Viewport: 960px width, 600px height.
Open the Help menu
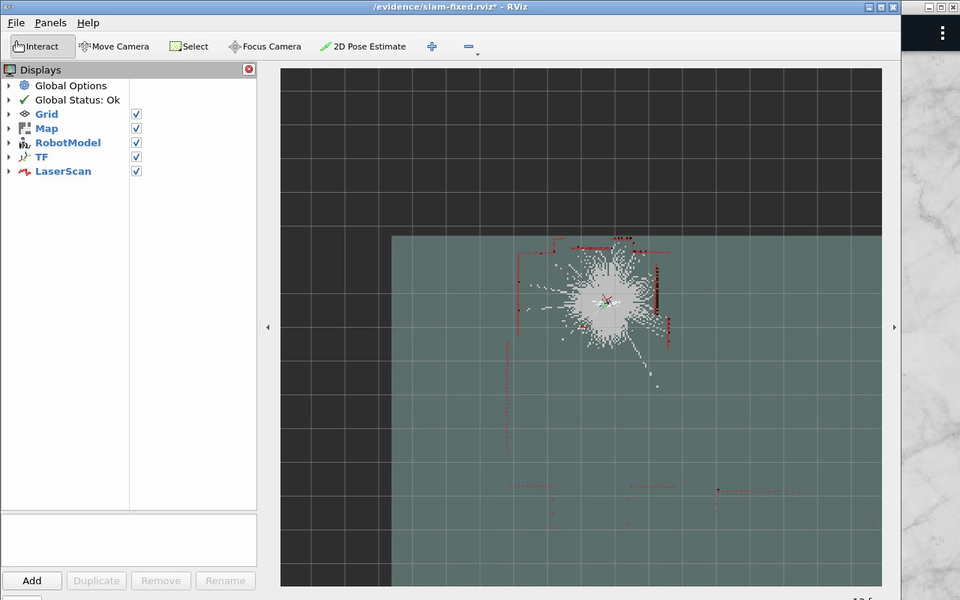point(88,23)
